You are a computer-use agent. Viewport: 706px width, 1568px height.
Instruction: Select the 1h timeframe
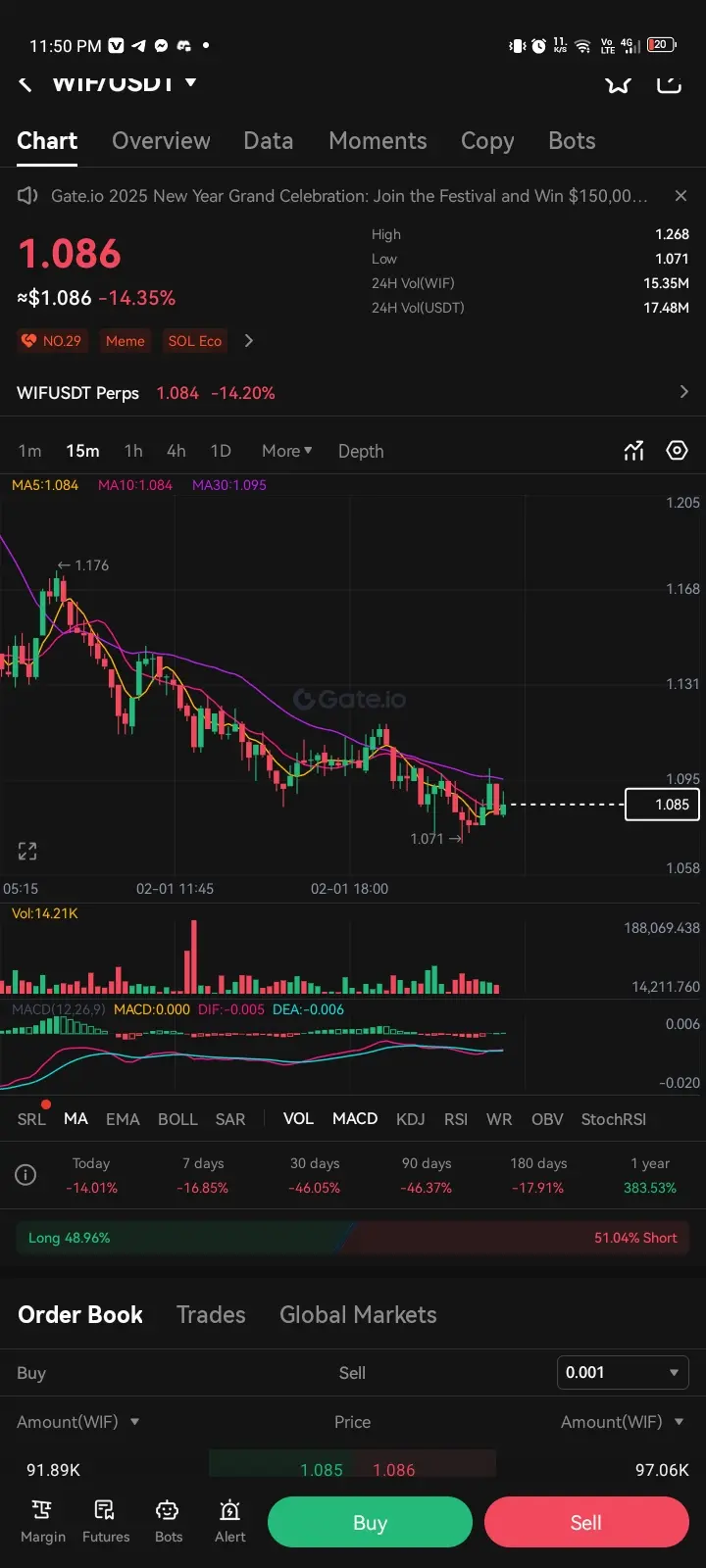coord(133,451)
